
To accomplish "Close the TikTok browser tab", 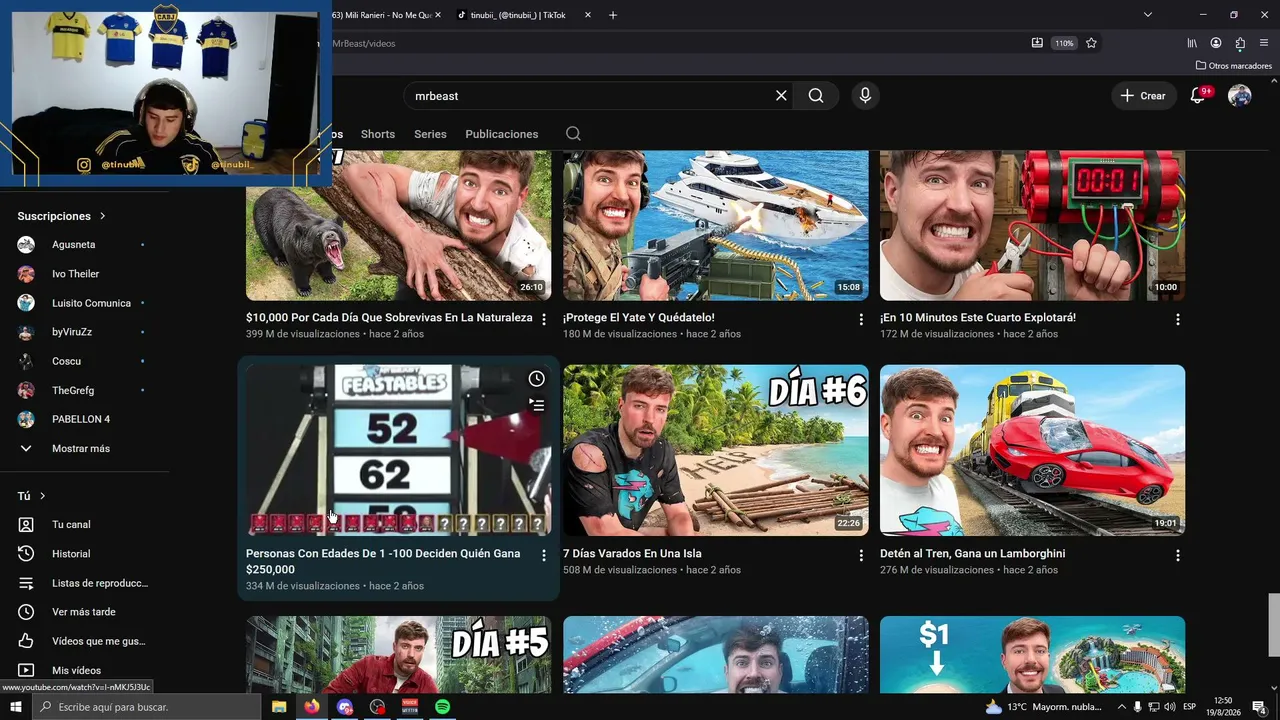I will [x=587, y=15].
